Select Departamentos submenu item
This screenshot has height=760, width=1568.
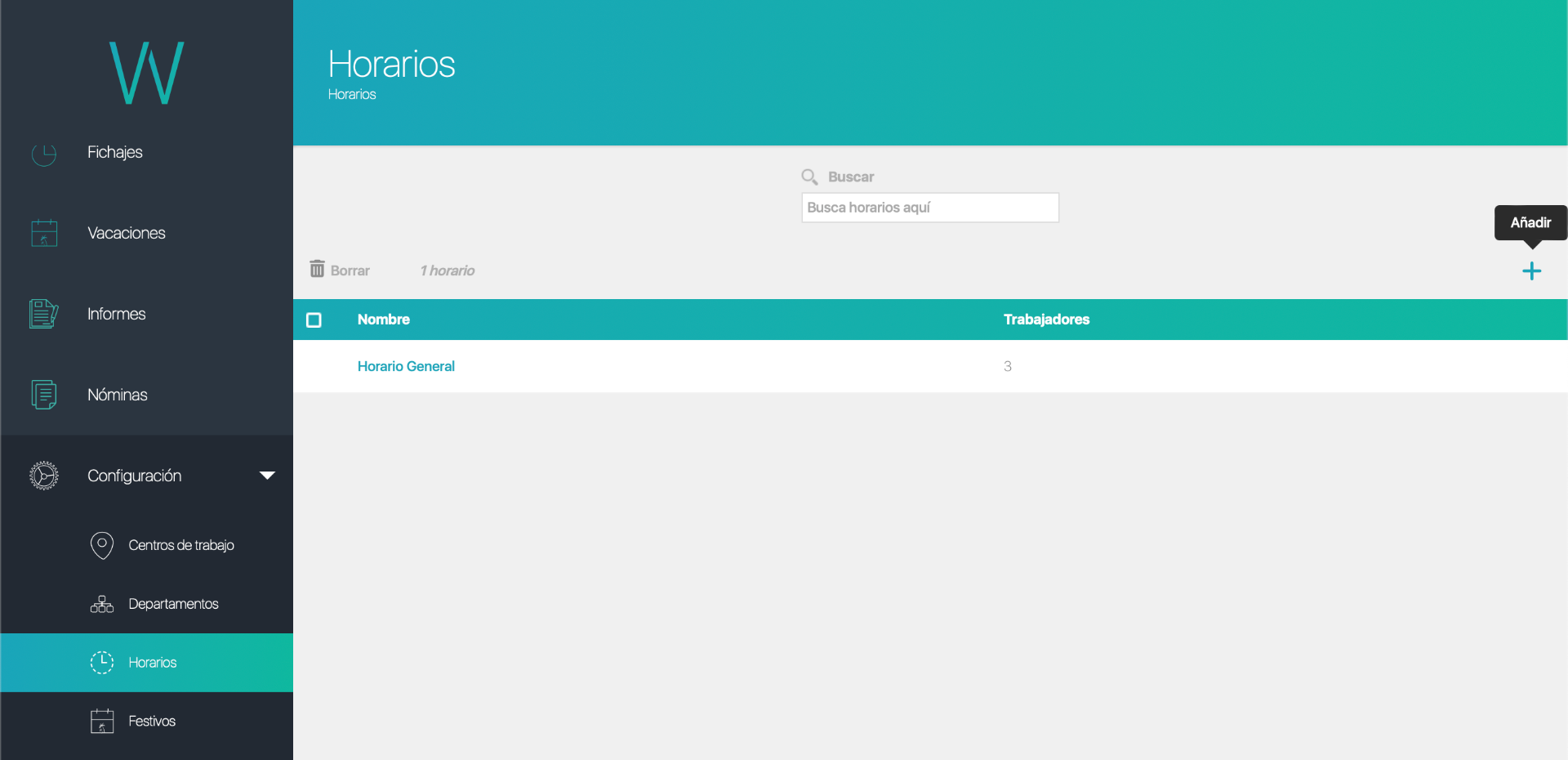pos(174,604)
